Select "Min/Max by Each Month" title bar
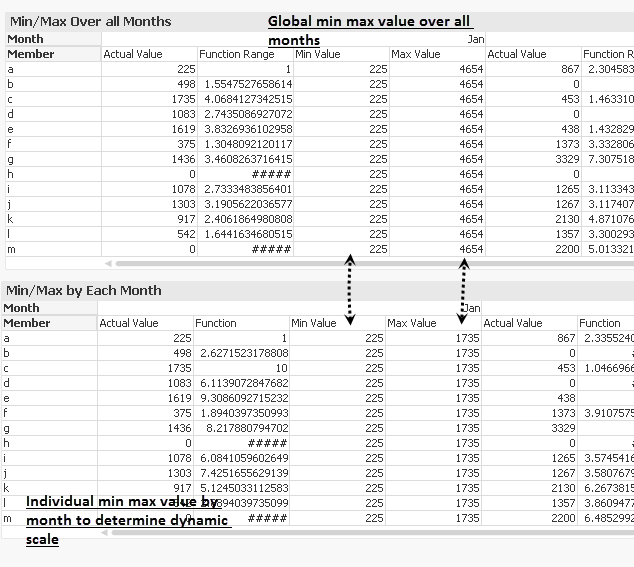The height and width of the screenshot is (567, 634). (x=84, y=290)
